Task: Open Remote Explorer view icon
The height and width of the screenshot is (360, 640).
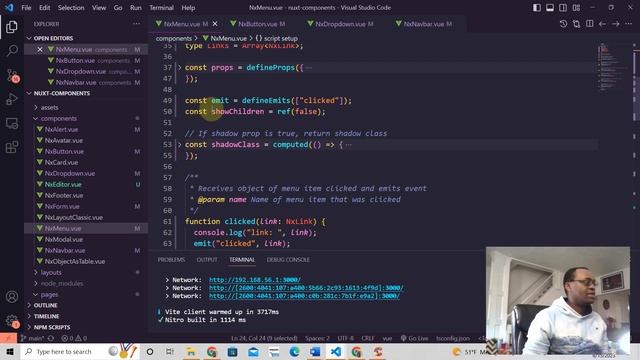Action: [x=12, y=123]
